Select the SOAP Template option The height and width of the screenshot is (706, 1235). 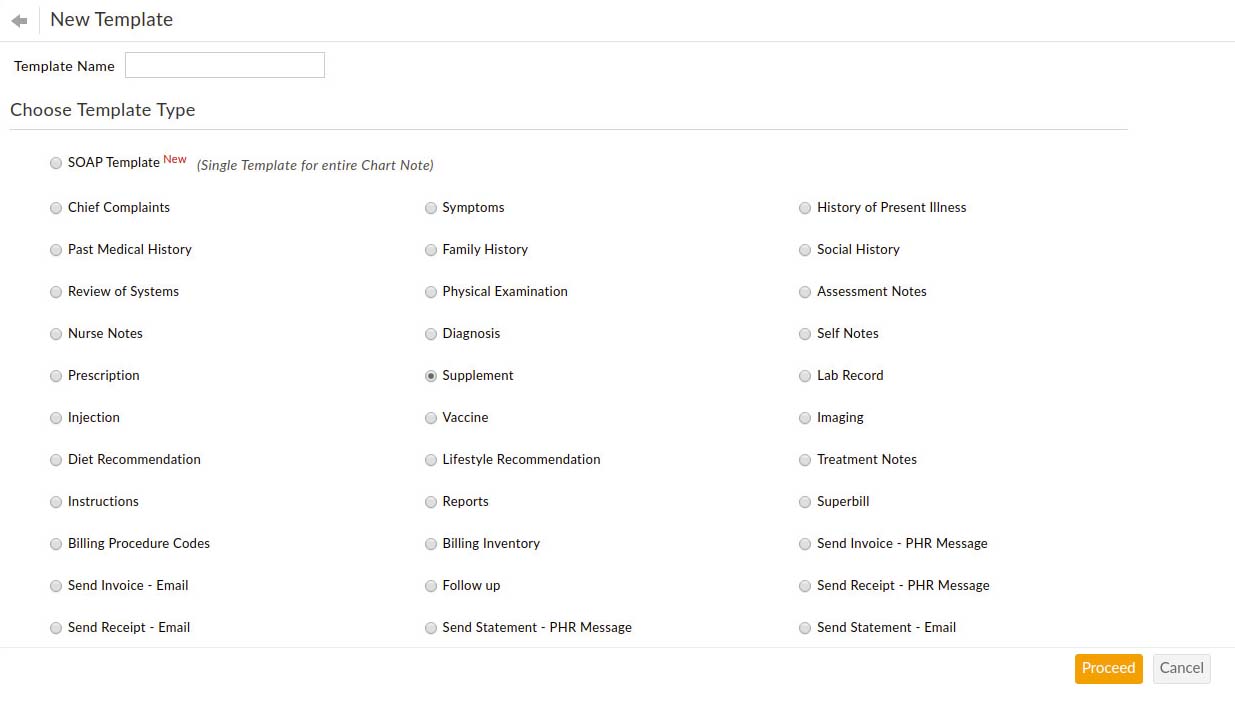click(x=56, y=163)
